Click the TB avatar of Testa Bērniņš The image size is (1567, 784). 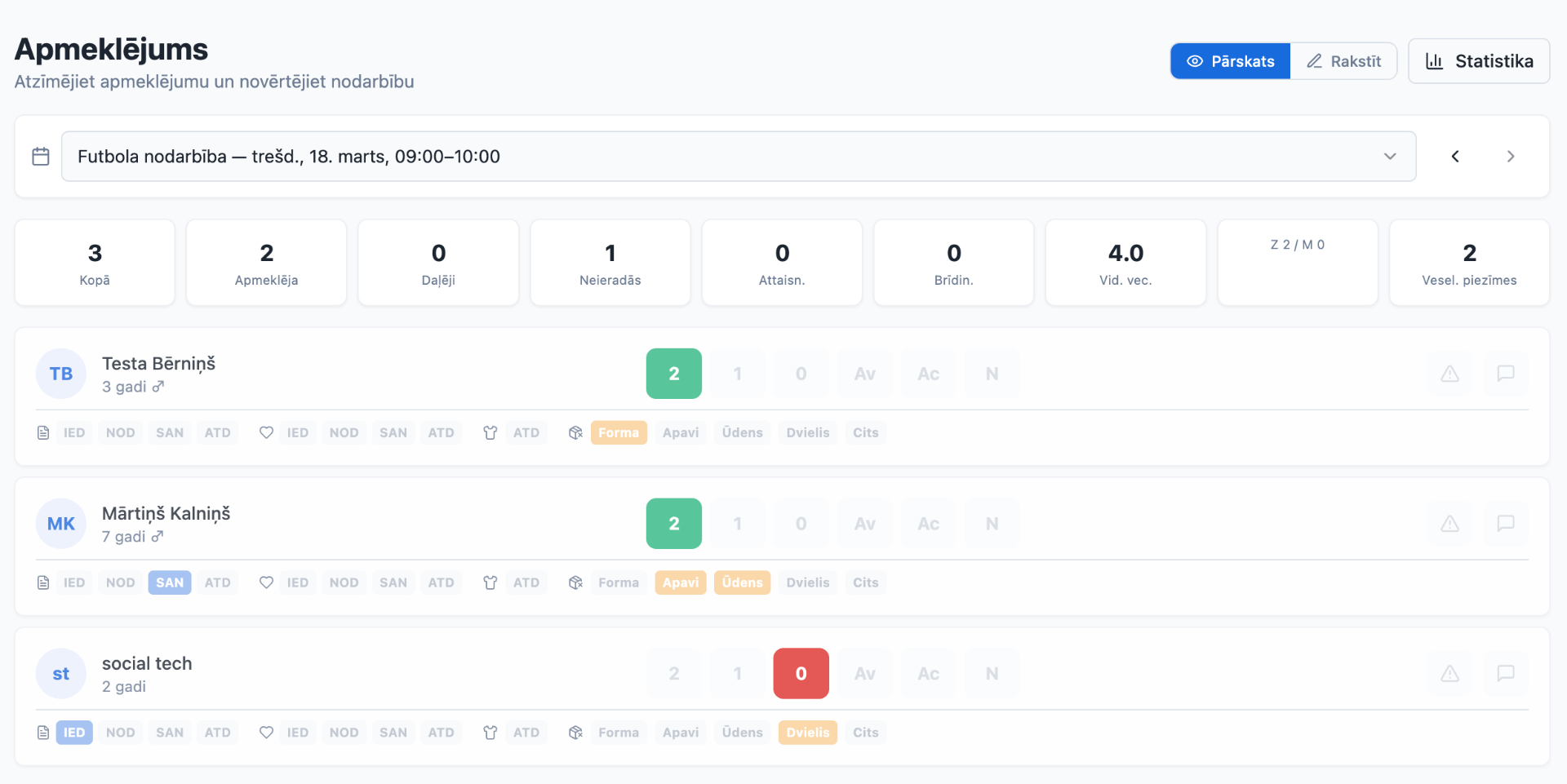tap(61, 374)
